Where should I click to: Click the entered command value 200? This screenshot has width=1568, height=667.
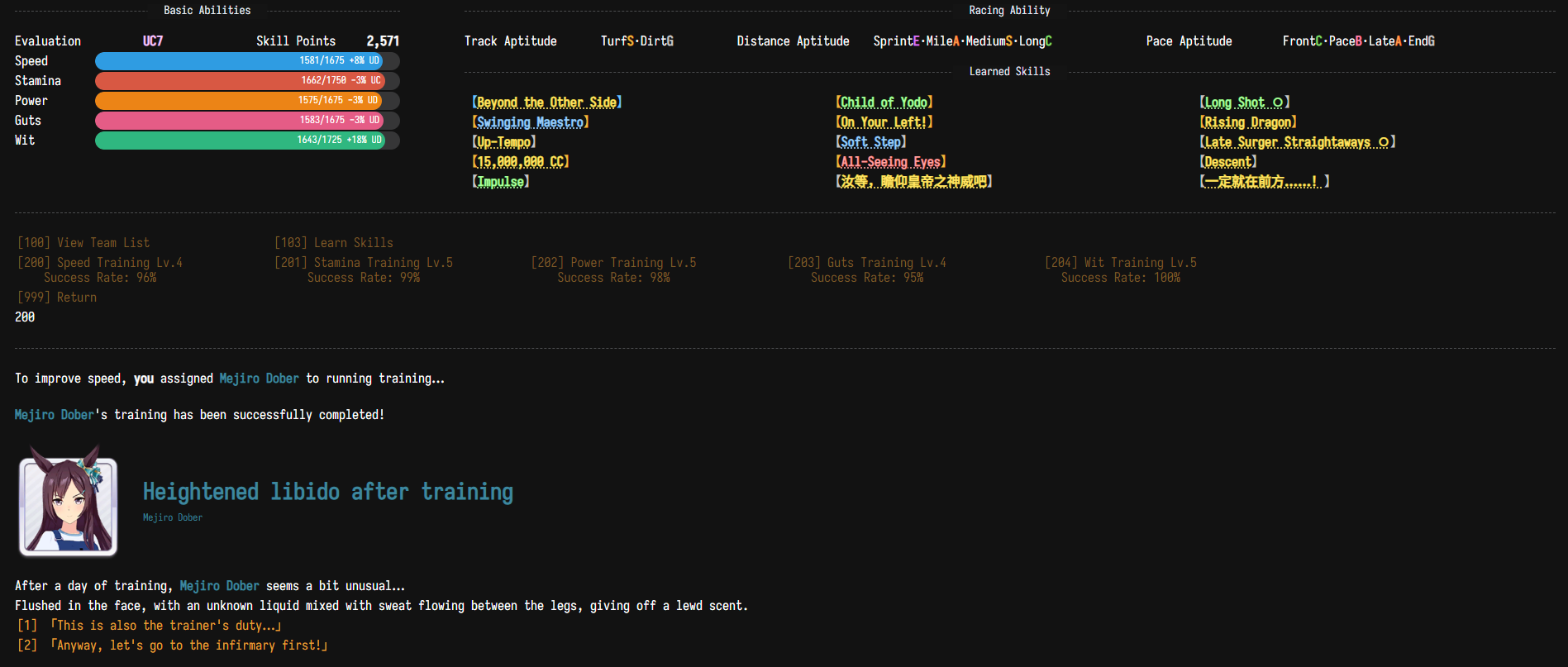click(x=25, y=317)
